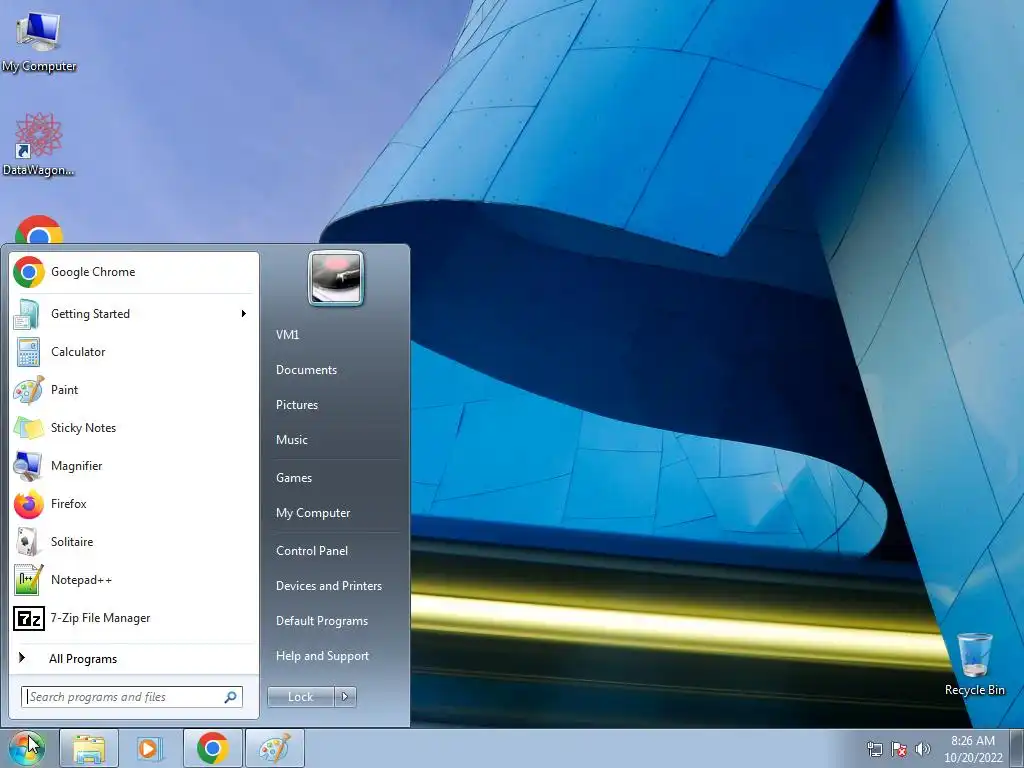
Task: Click the Chrome icon on the taskbar
Action: pyautogui.click(x=212, y=748)
